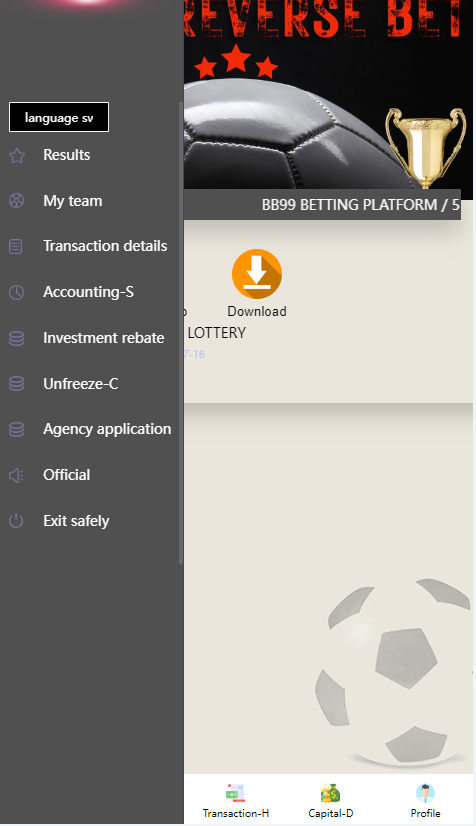Open the Profile tab
Screen dimensions: 476x826
425,801
